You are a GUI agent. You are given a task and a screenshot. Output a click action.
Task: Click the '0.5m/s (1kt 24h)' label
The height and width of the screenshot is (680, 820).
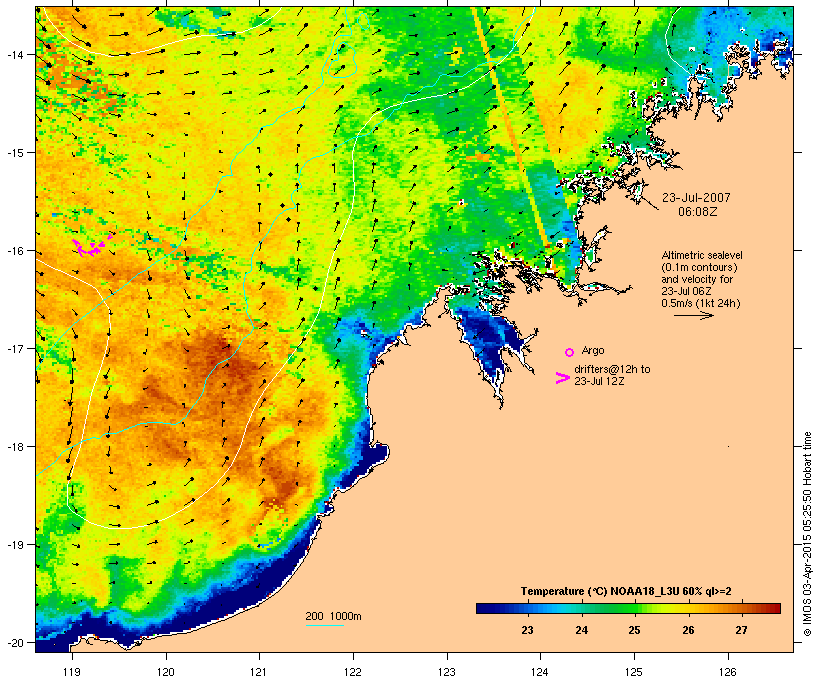click(x=701, y=303)
